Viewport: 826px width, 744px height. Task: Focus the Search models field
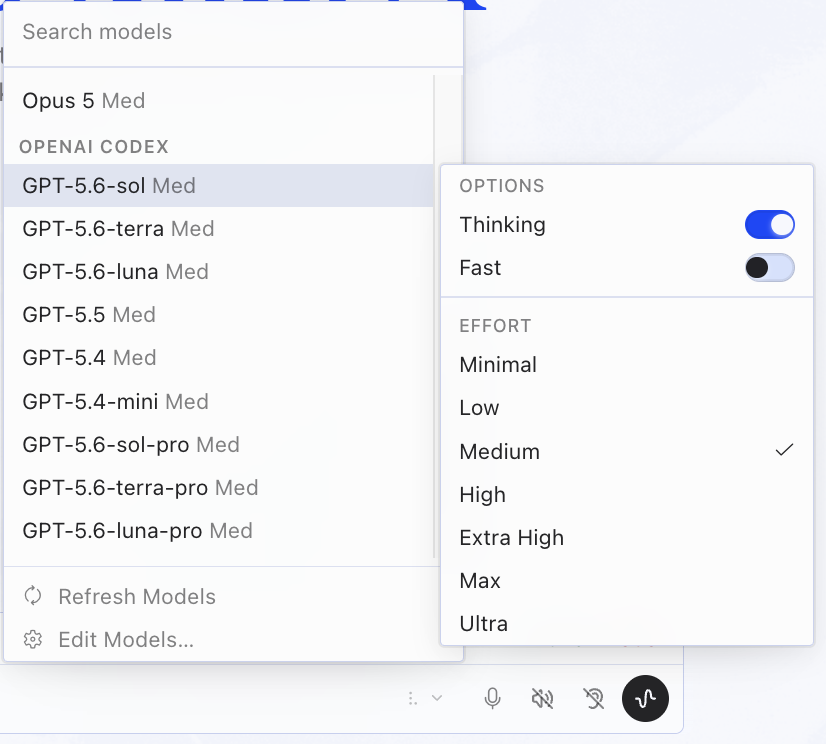(x=233, y=32)
